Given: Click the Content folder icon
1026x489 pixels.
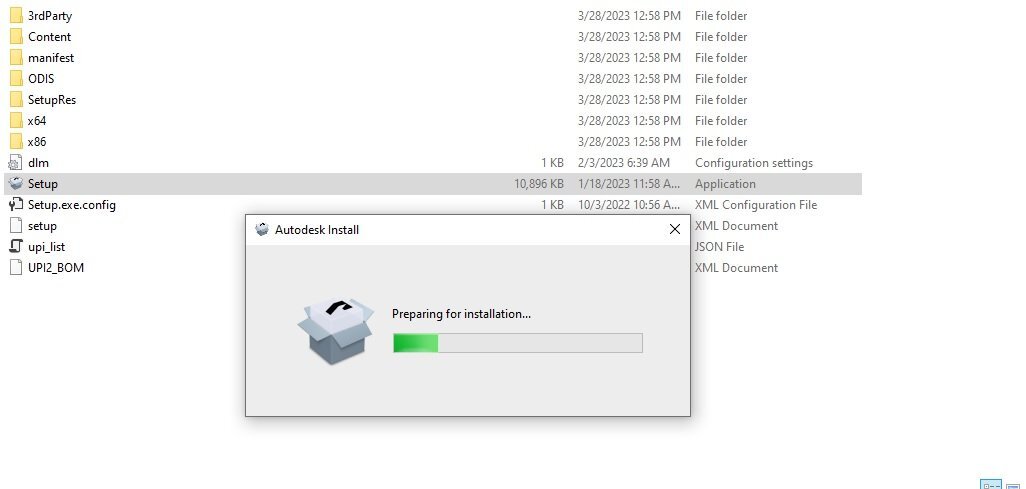Looking at the screenshot, I should (x=16, y=37).
